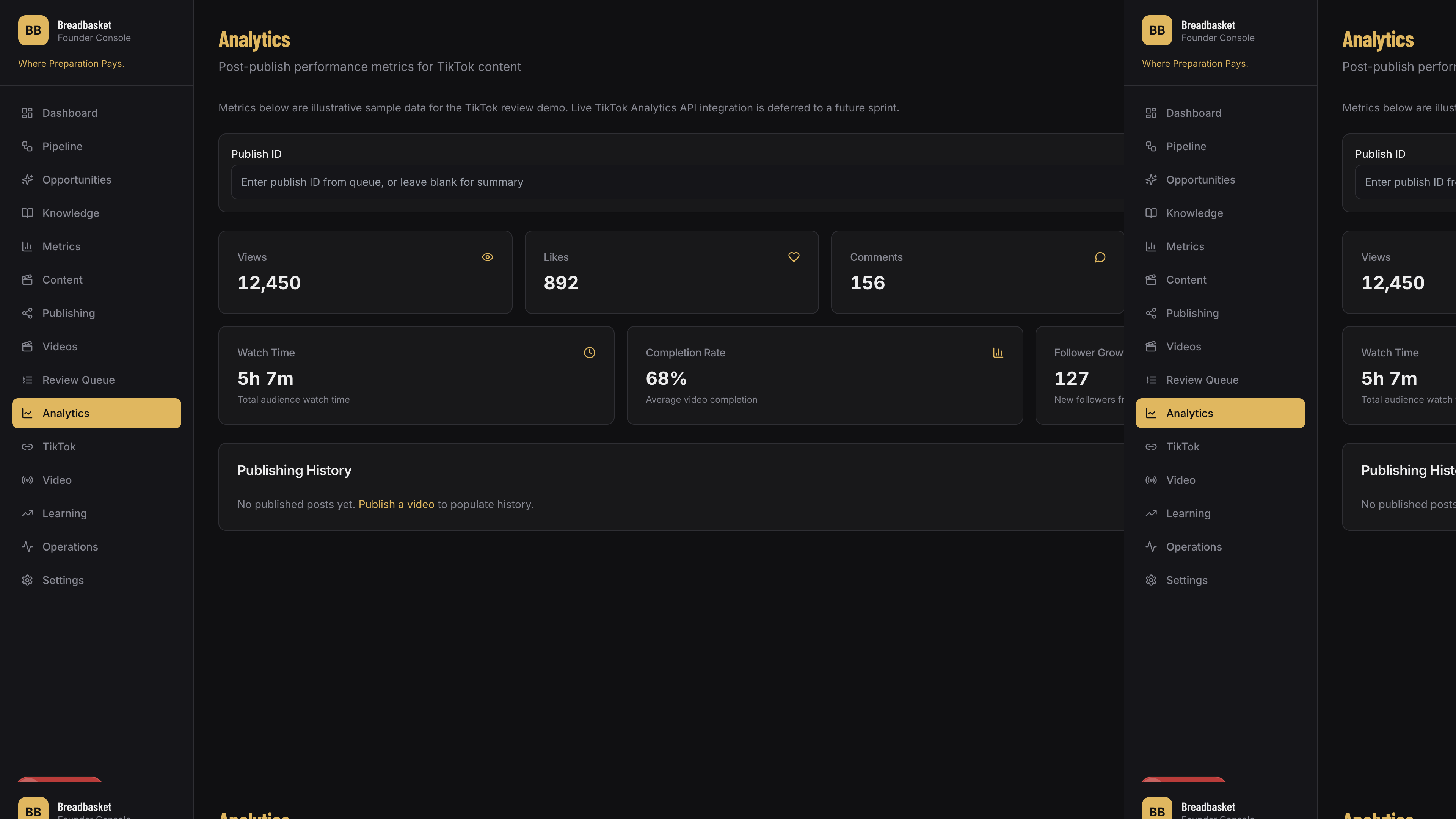Click the Metrics bar chart icon in left sidebar
1456x819 pixels.
tap(27, 246)
